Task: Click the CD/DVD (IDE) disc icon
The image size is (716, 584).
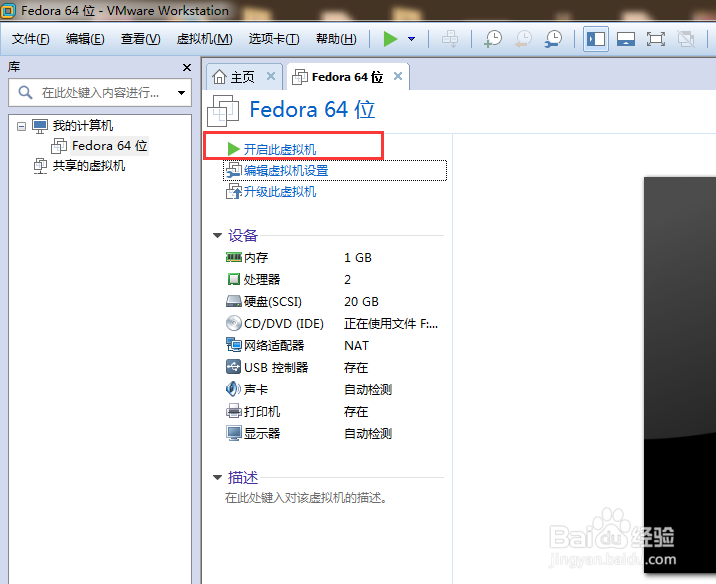Action: point(234,323)
